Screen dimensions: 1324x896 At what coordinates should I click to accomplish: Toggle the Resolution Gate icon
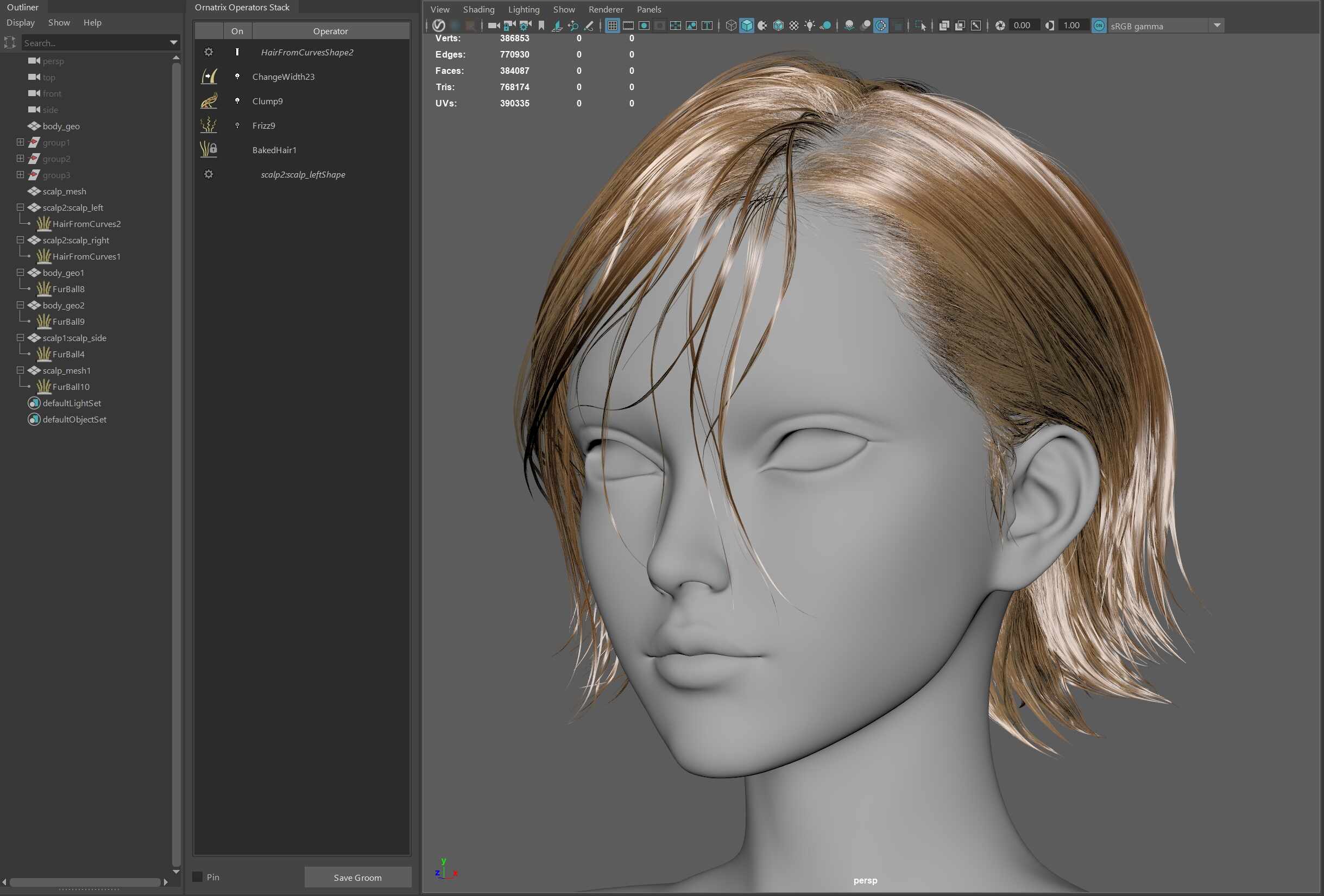point(644,26)
